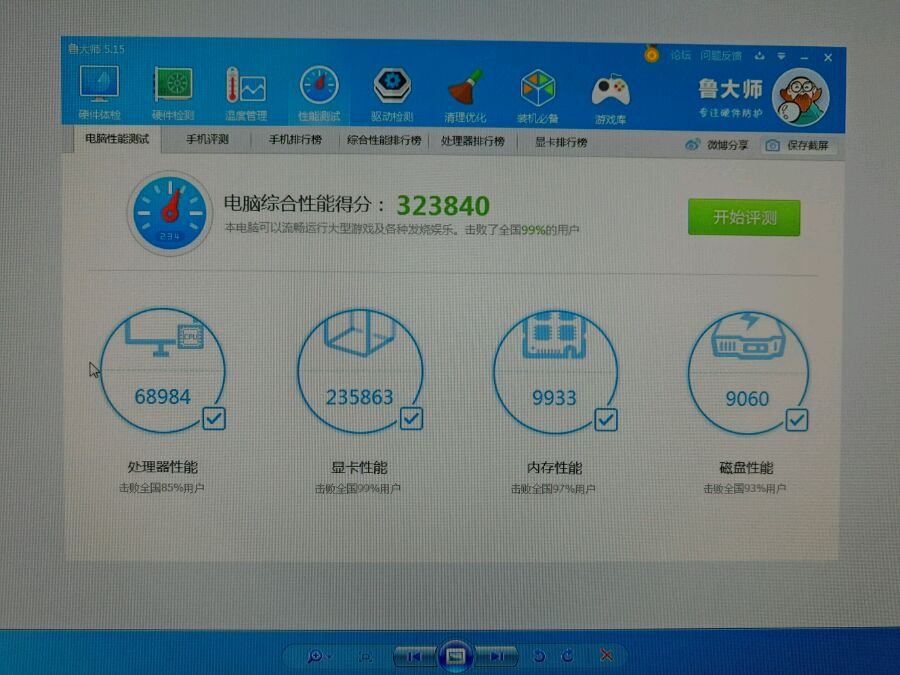Switch to 手机评测 tab
900x675 pixels.
(x=207, y=139)
